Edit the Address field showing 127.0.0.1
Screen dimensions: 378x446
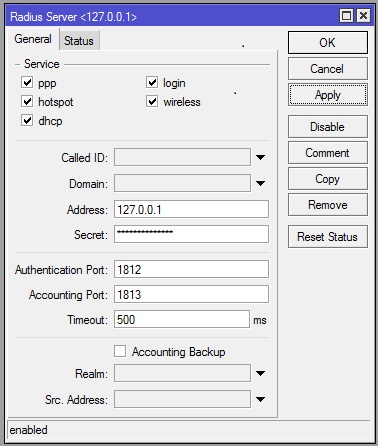(191, 209)
